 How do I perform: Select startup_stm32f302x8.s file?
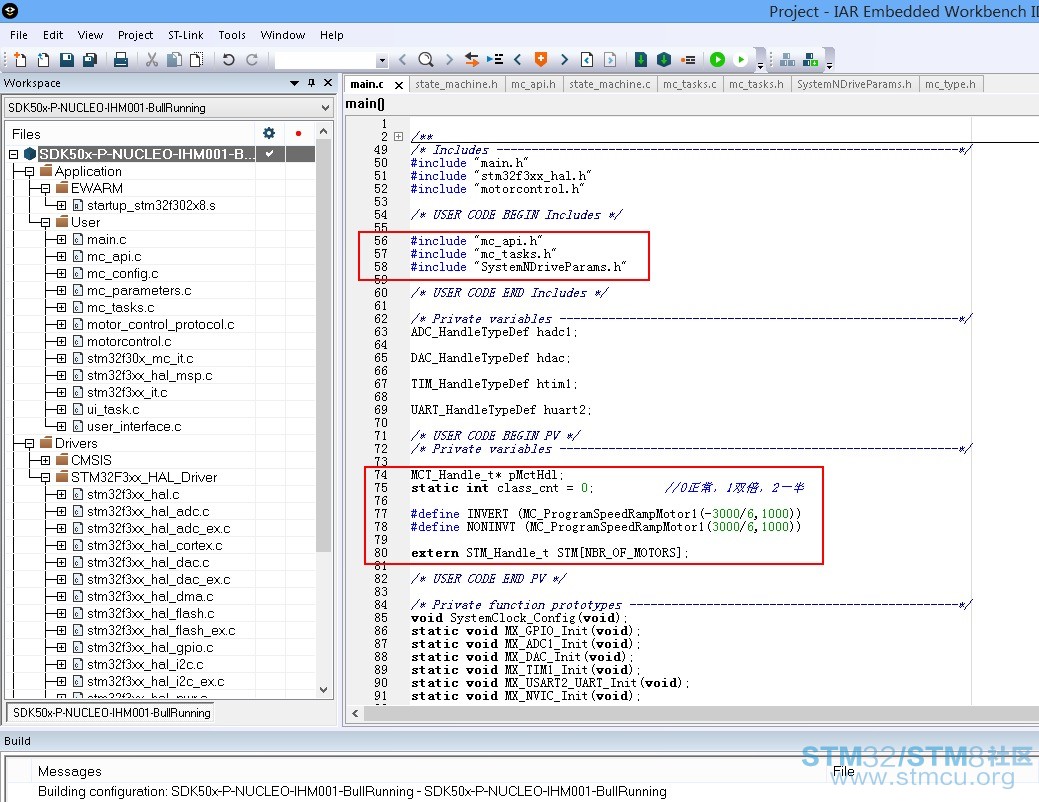coord(151,205)
